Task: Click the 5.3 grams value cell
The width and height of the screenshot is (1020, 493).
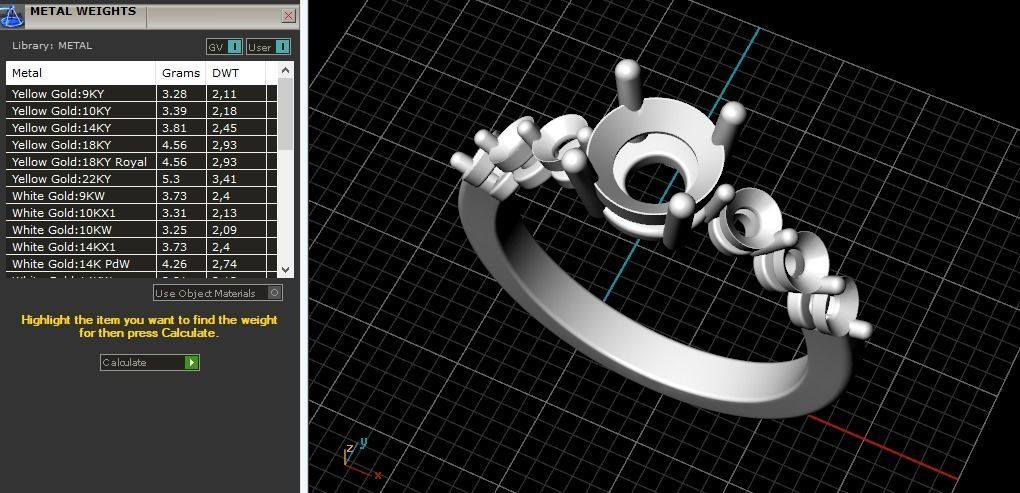Action: 181,178
